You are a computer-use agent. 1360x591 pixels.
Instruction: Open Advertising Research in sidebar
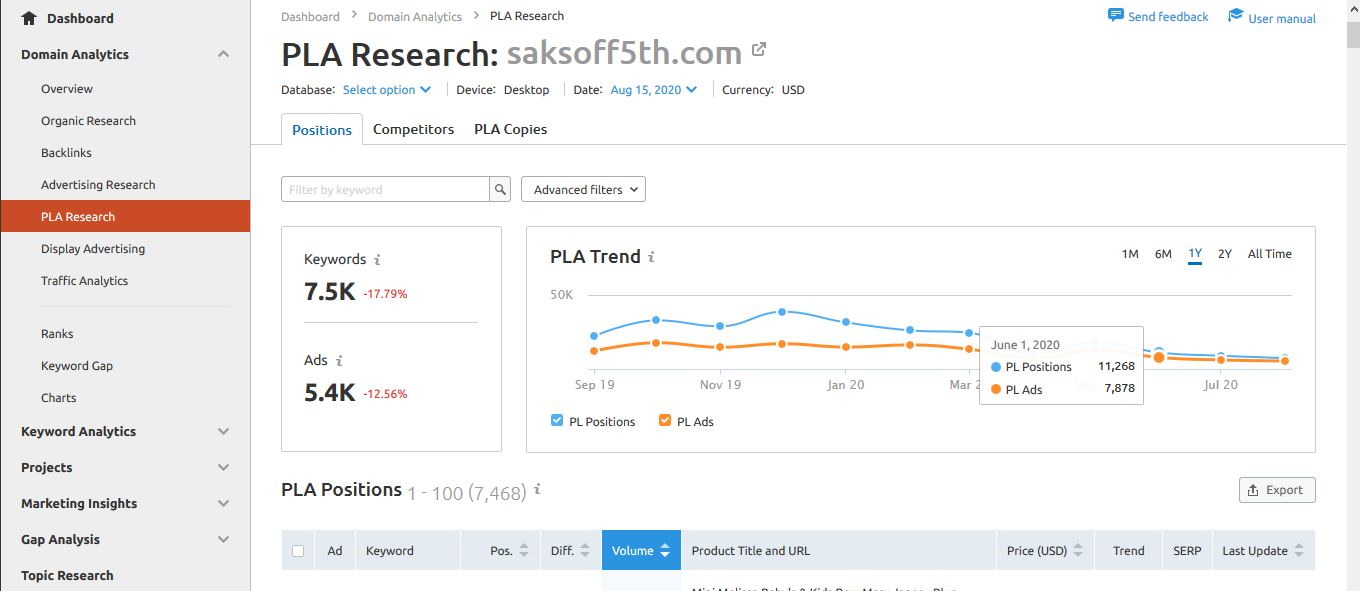pos(98,185)
